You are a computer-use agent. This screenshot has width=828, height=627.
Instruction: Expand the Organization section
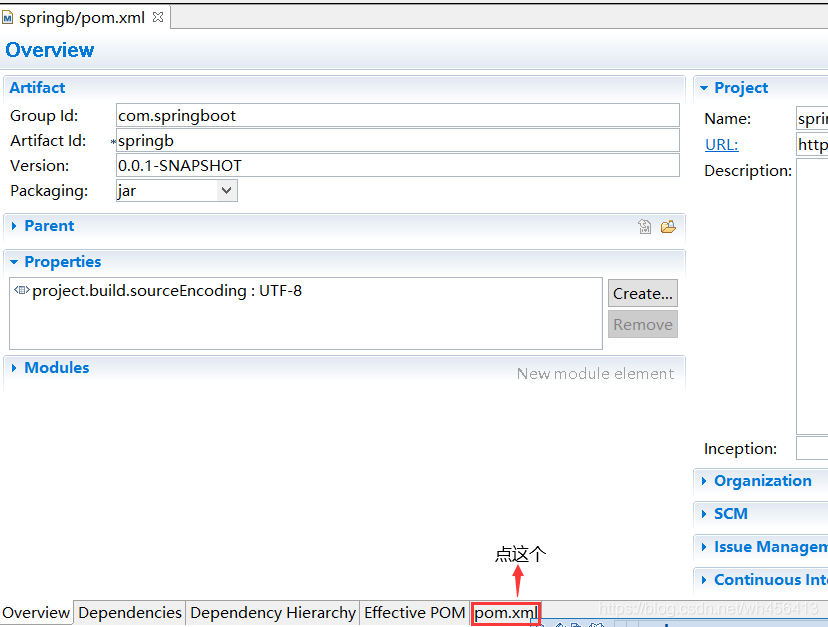coord(704,481)
